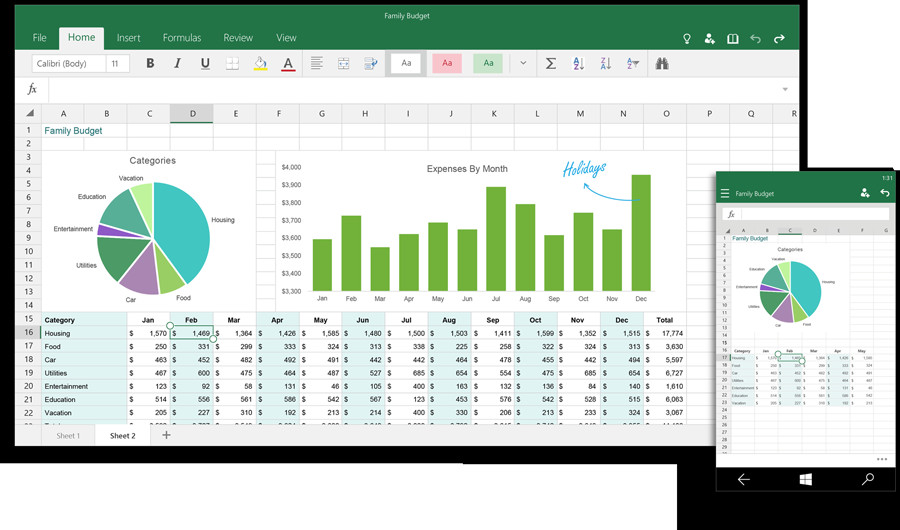900x530 pixels.
Task: Open the Calibri (Body) font dropdown
Action: point(68,64)
